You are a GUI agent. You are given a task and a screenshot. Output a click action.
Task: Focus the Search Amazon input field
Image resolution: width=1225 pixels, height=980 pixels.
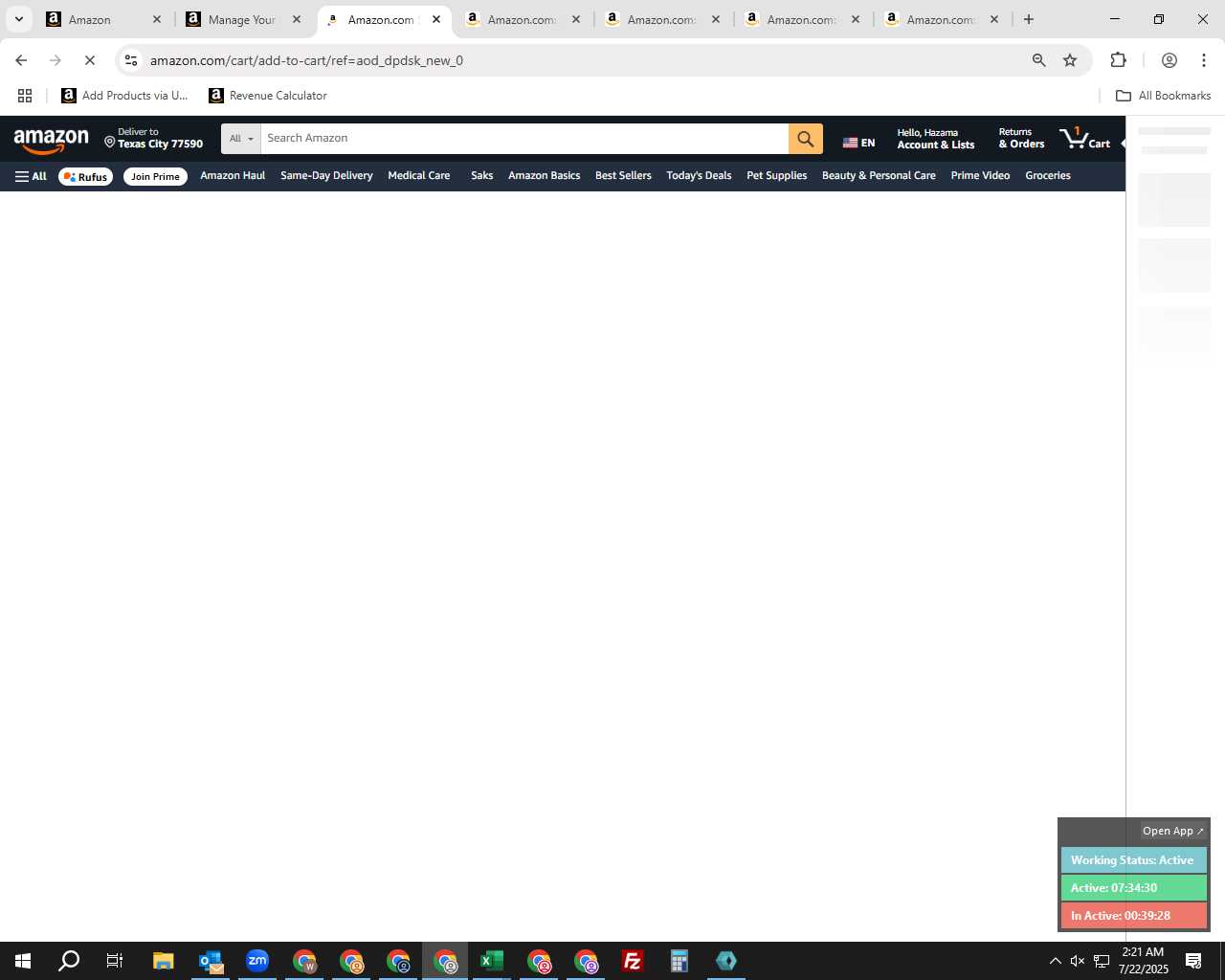pos(524,139)
